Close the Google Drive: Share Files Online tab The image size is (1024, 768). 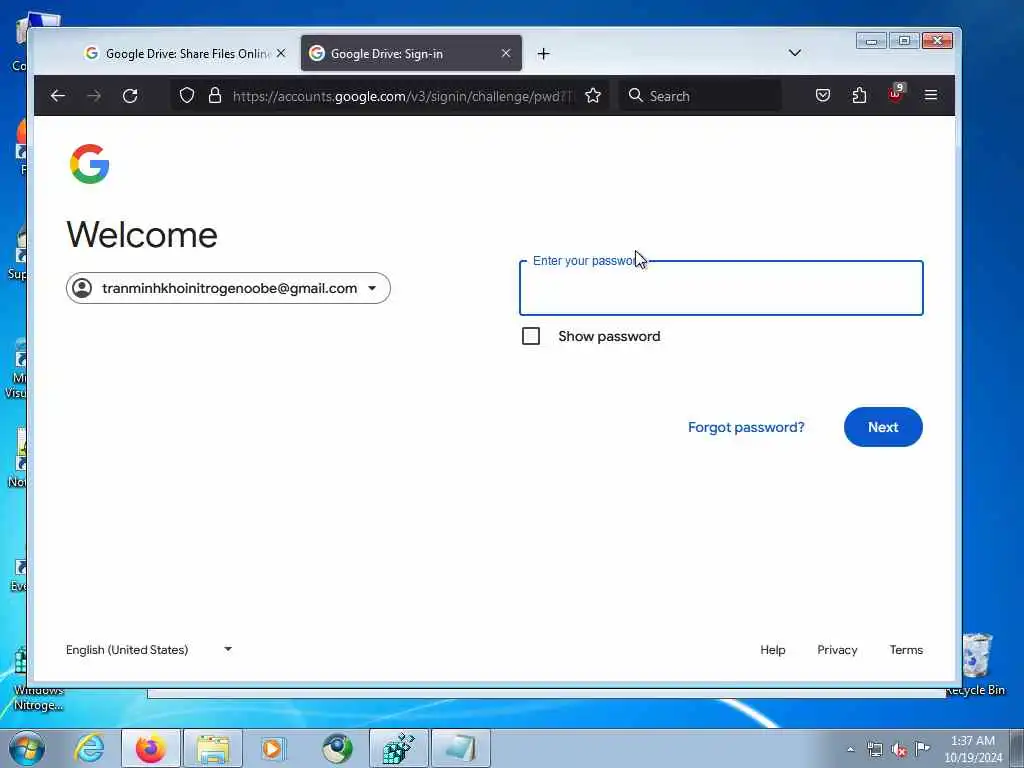[x=281, y=53]
